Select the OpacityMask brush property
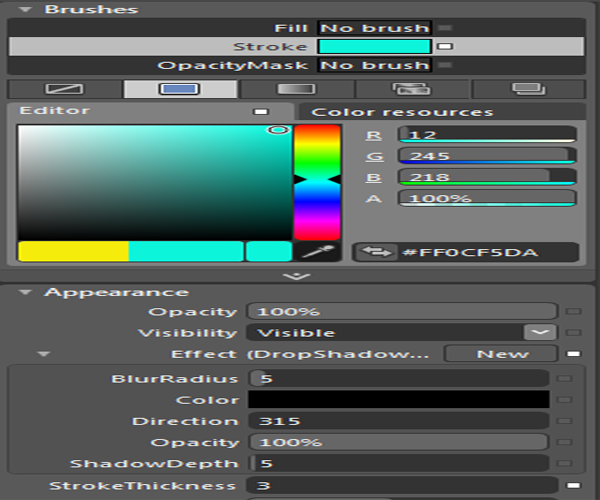This screenshot has height=500, width=600. (x=296, y=65)
